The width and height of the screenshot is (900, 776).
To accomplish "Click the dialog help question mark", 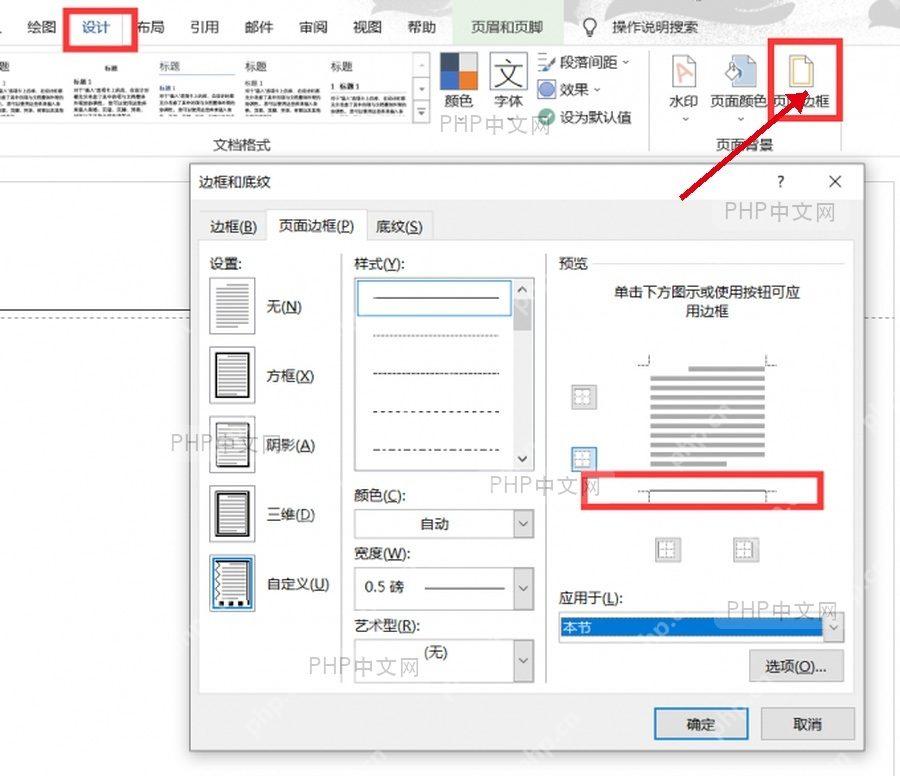I will click(x=780, y=181).
